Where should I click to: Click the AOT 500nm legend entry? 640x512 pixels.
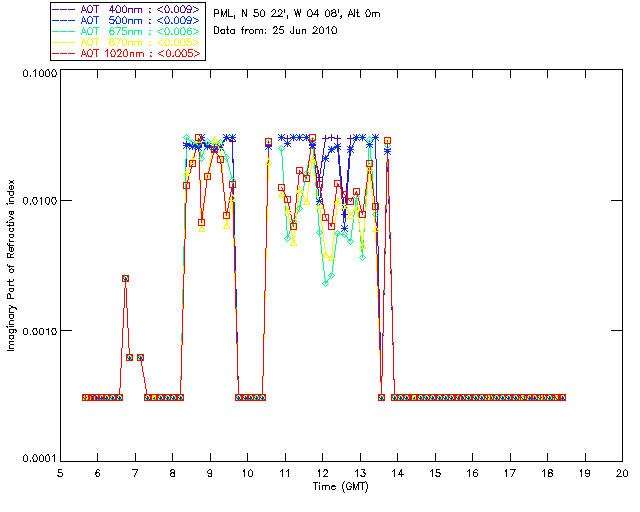(x=127, y=20)
